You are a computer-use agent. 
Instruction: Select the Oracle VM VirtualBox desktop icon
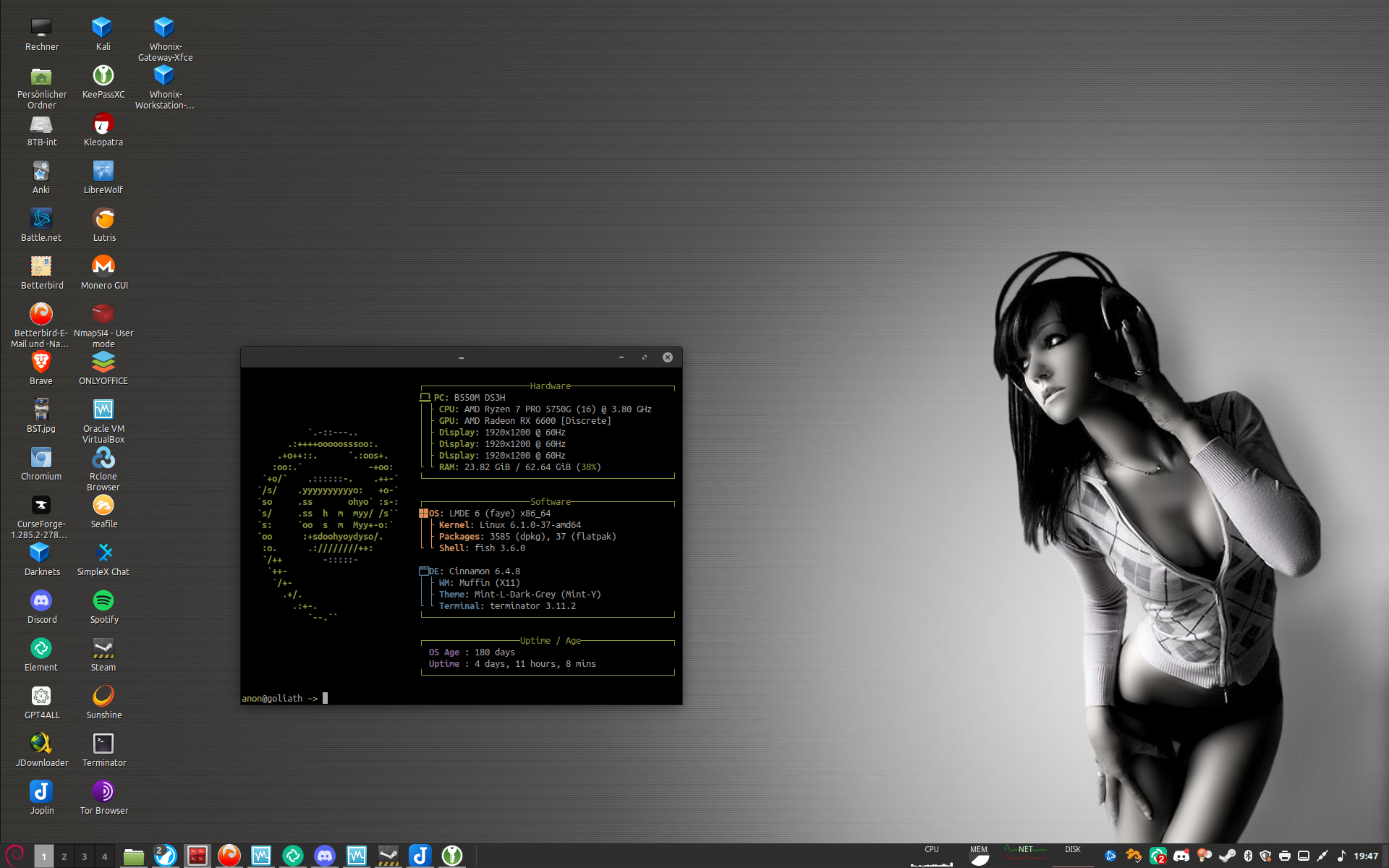click(x=103, y=409)
